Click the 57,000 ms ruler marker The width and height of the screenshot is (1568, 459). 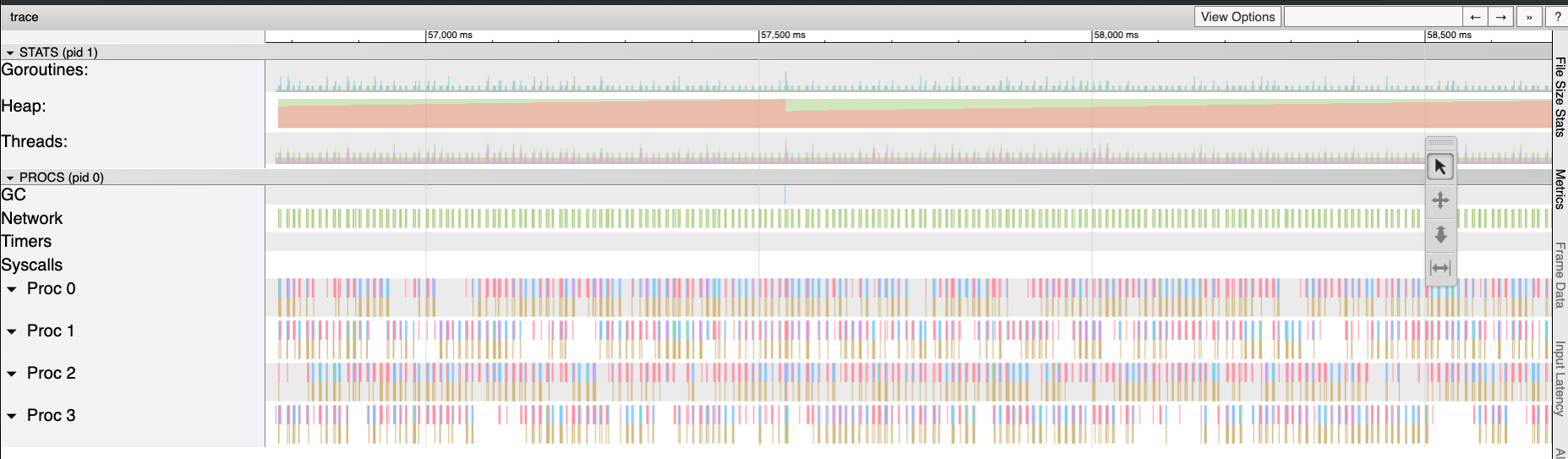450,36
